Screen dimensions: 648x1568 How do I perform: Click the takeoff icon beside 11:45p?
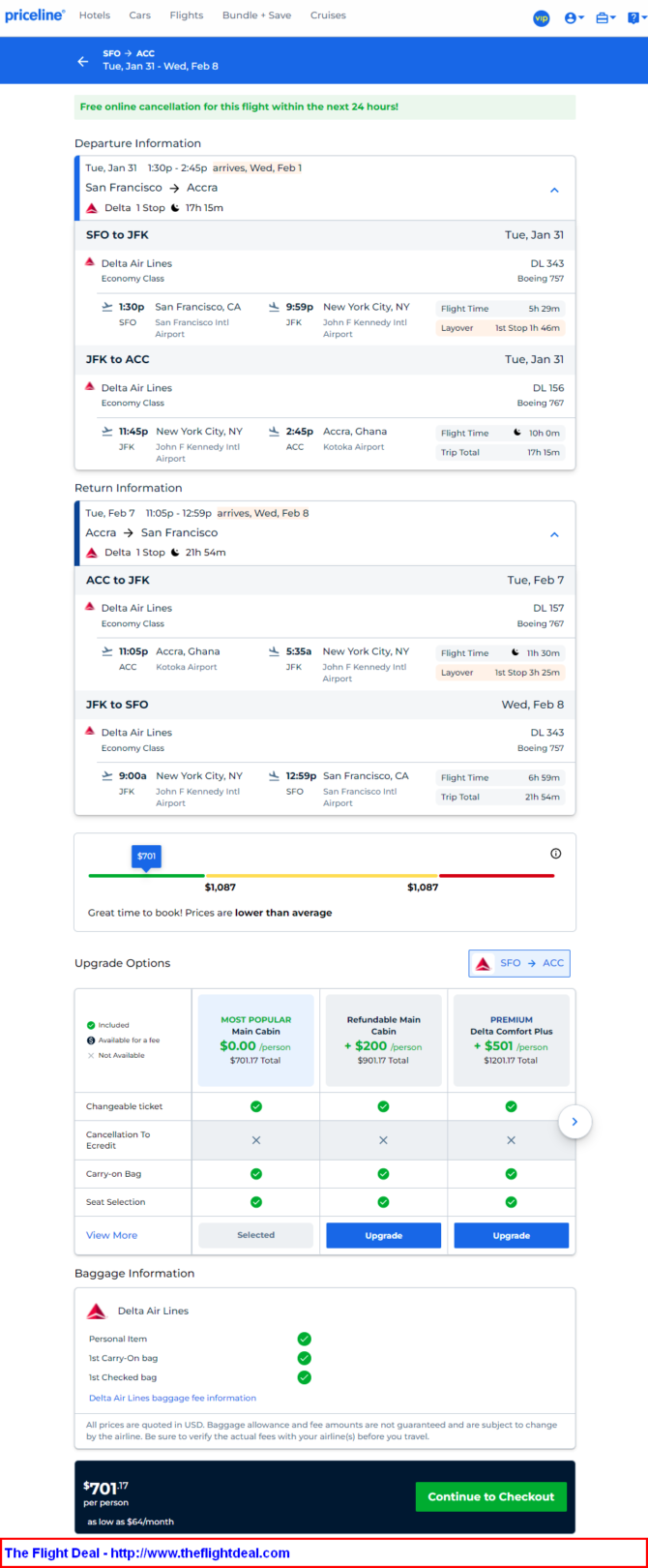pyautogui.click(x=107, y=432)
